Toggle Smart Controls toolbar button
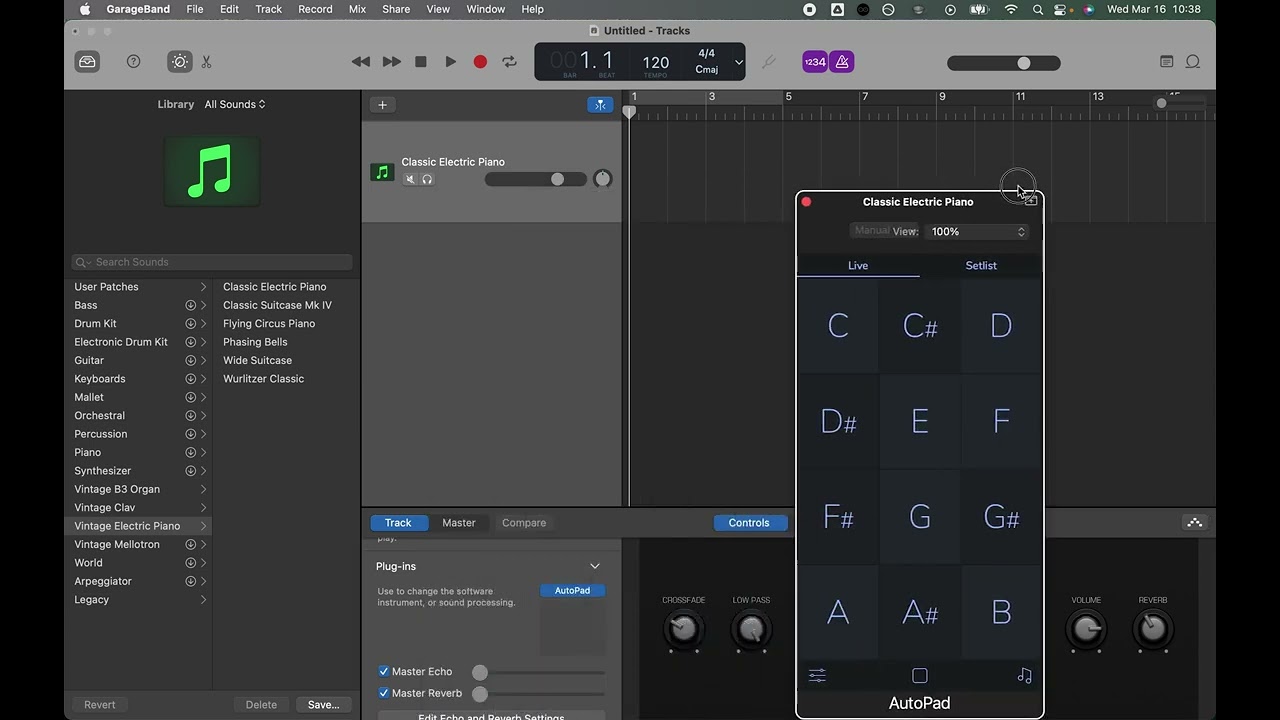Screen dimensions: 1280x720 coord(180,62)
